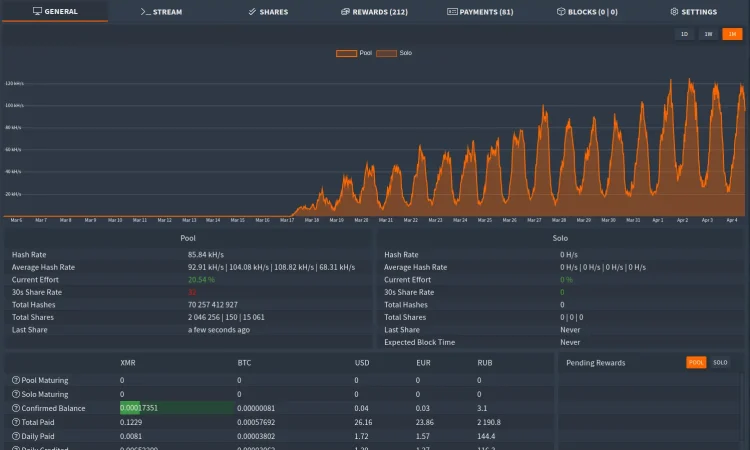Click the green Confirmed Balance progress bar
750x450 pixels.
(x=176, y=408)
